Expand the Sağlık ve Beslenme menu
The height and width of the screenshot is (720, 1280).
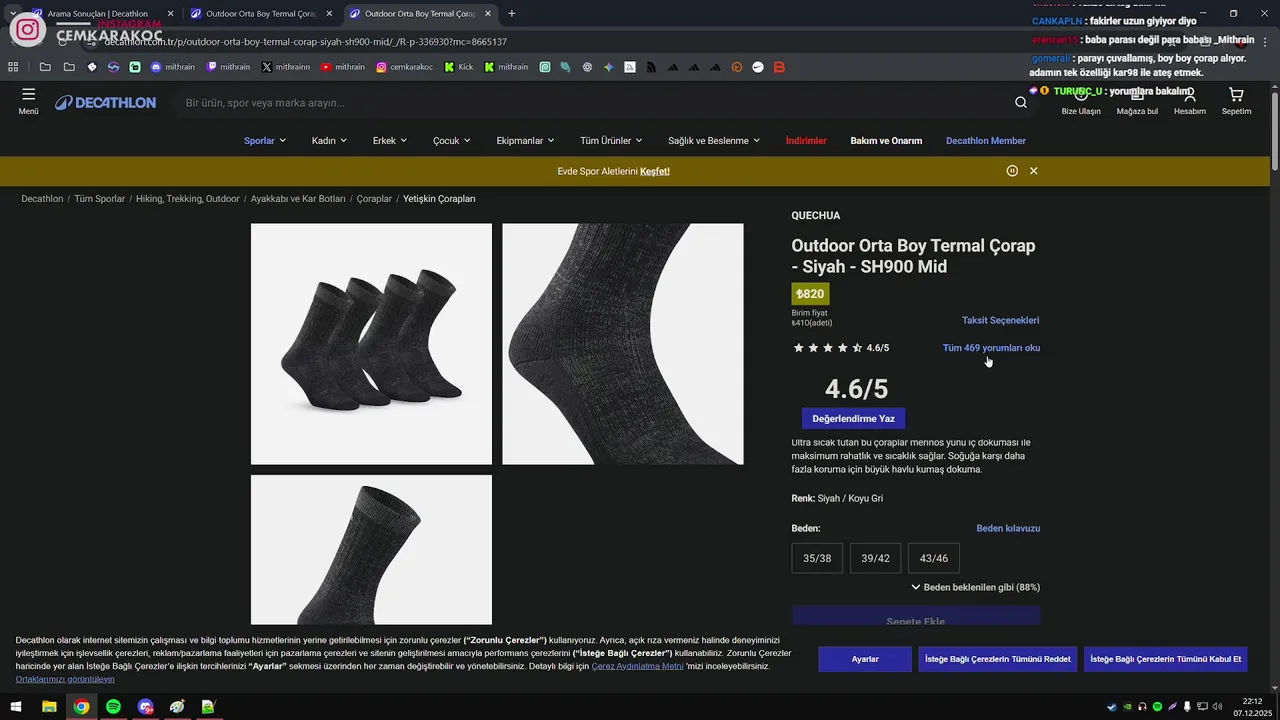point(714,141)
